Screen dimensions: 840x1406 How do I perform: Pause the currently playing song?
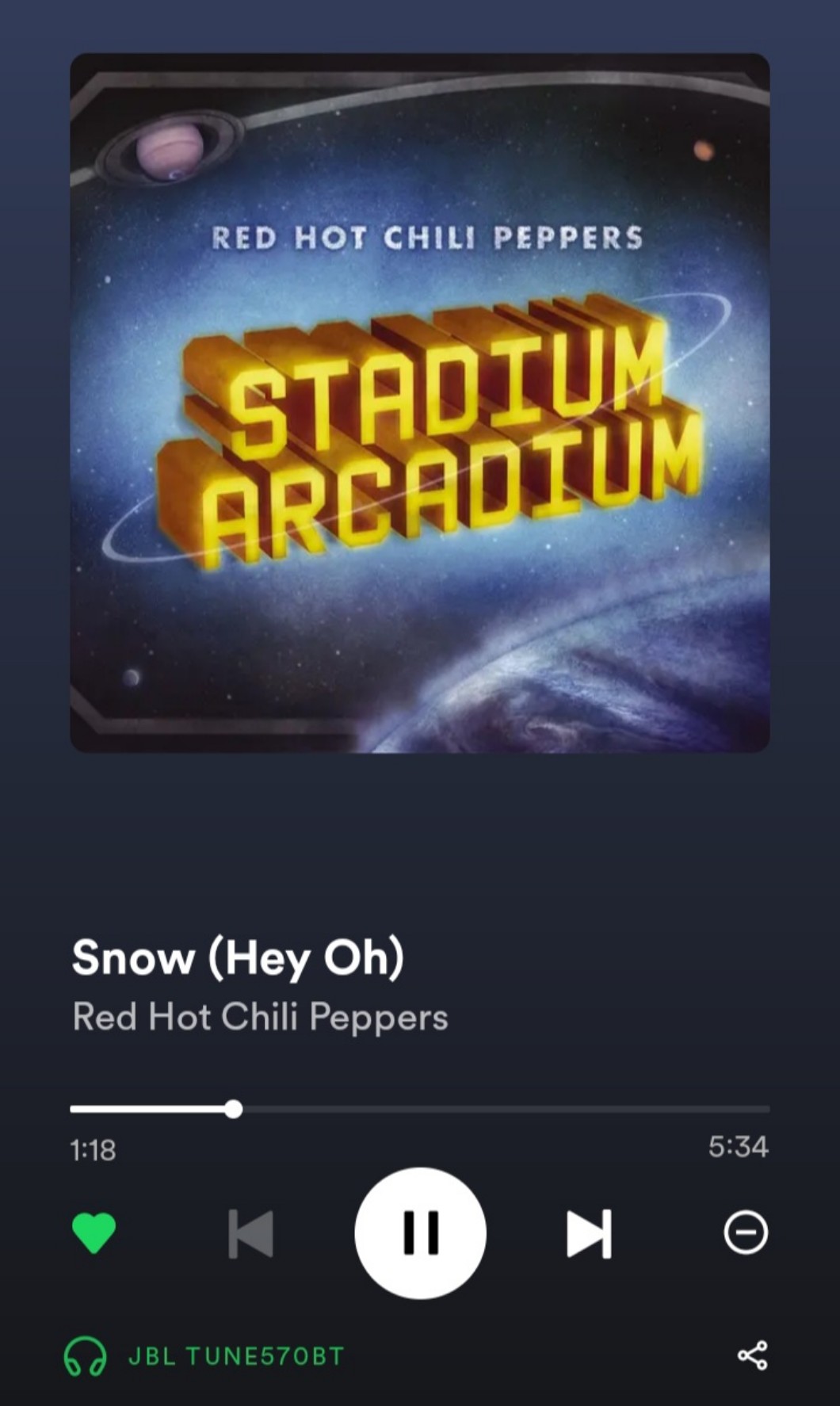point(420,1232)
